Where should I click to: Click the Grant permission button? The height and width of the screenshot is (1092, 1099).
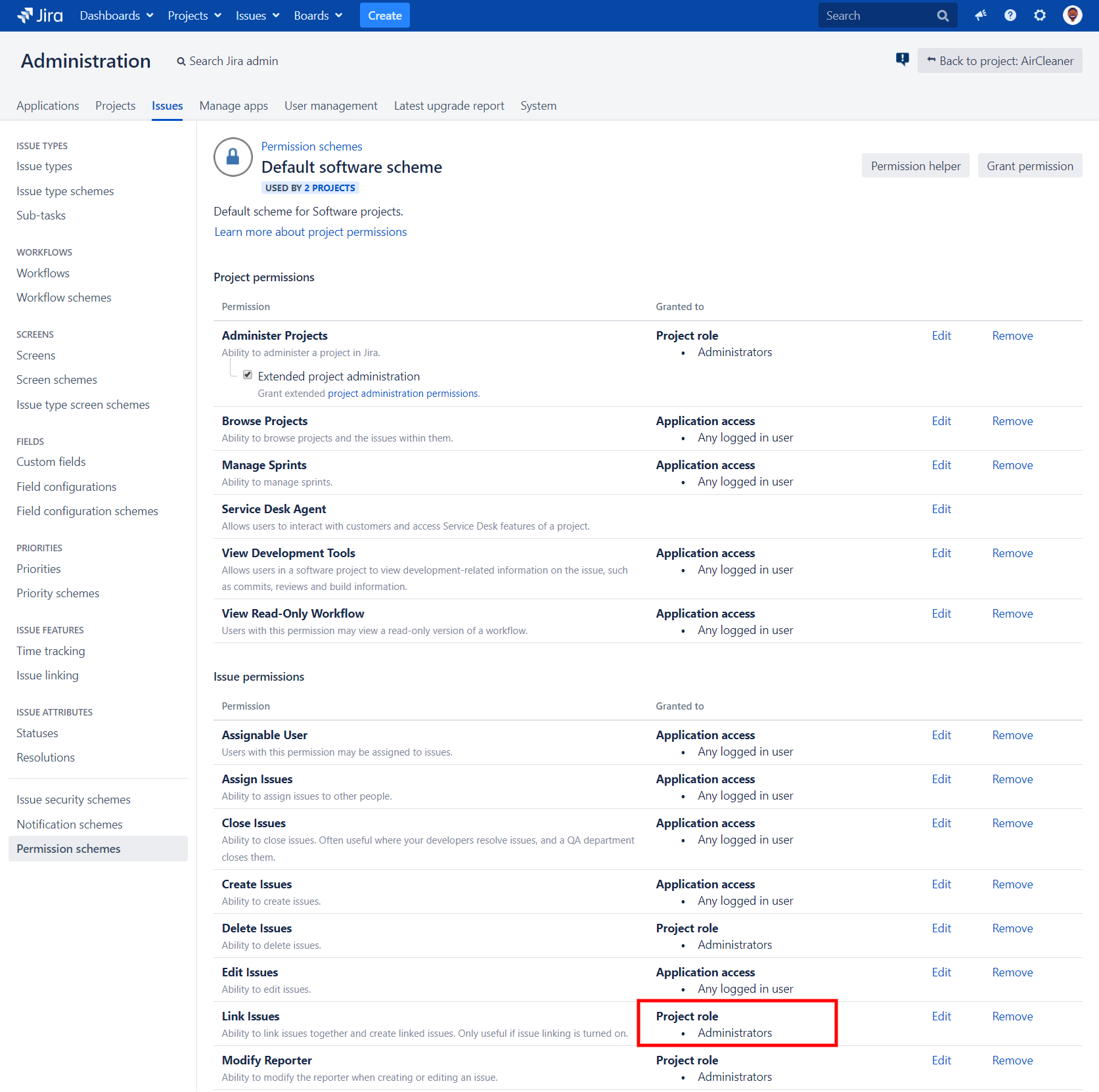pos(1029,166)
